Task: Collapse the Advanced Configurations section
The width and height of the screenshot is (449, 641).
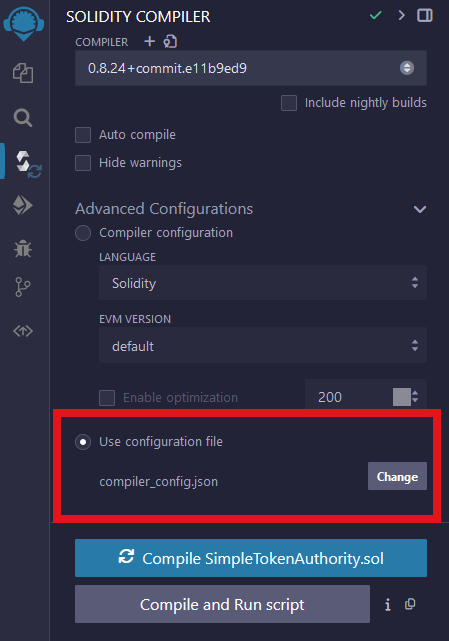Action: tap(420, 209)
